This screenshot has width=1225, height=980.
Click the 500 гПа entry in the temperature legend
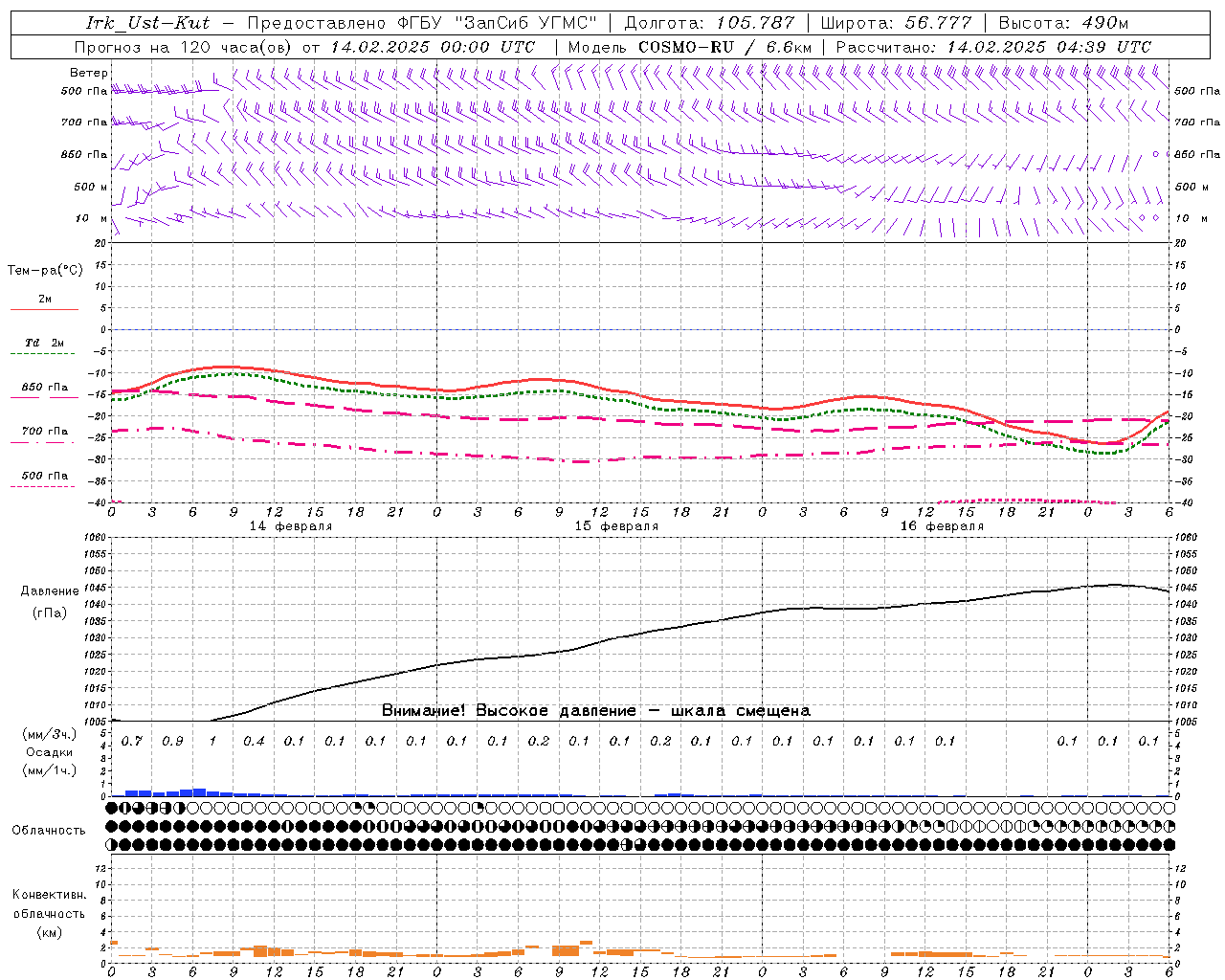click(x=45, y=476)
